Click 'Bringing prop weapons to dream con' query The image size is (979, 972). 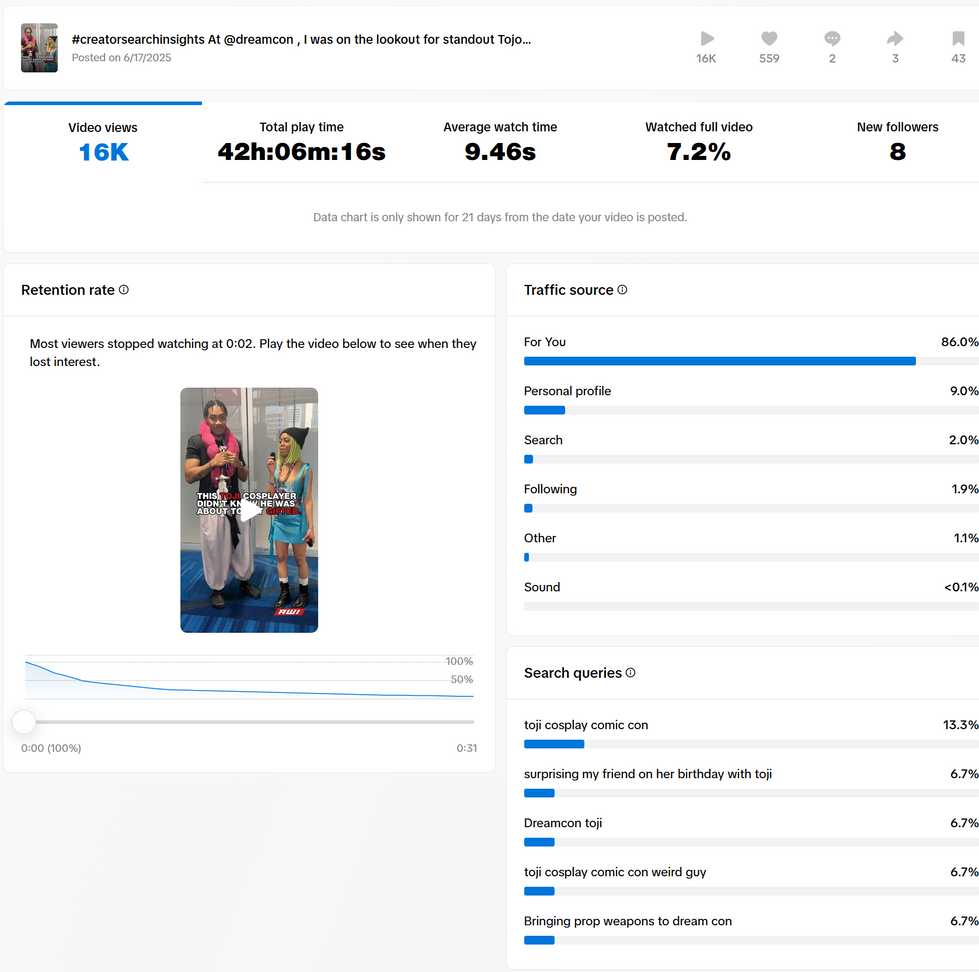point(627,921)
